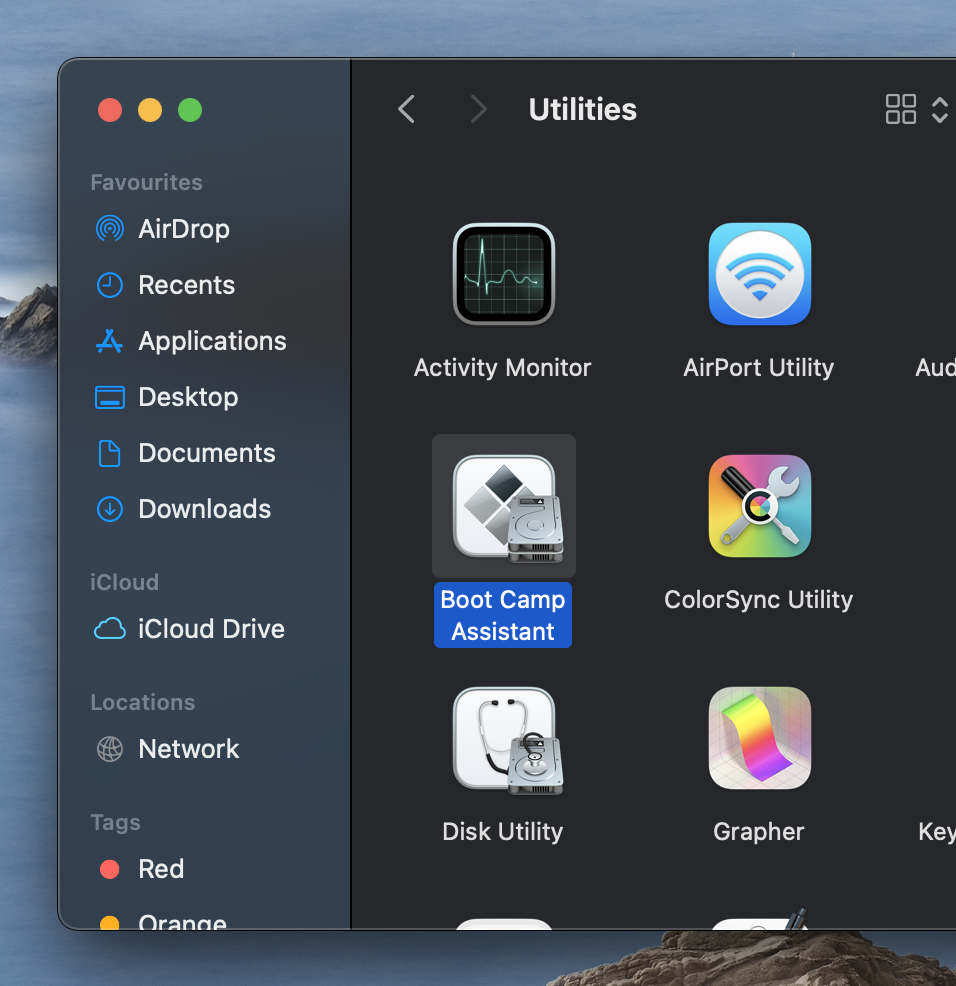
Task: Click the Activity Monitor label
Action: (503, 368)
